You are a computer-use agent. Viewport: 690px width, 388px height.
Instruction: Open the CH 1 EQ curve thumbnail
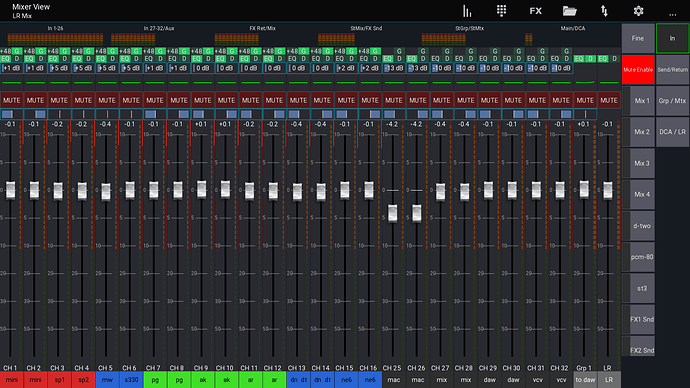(x=11, y=82)
